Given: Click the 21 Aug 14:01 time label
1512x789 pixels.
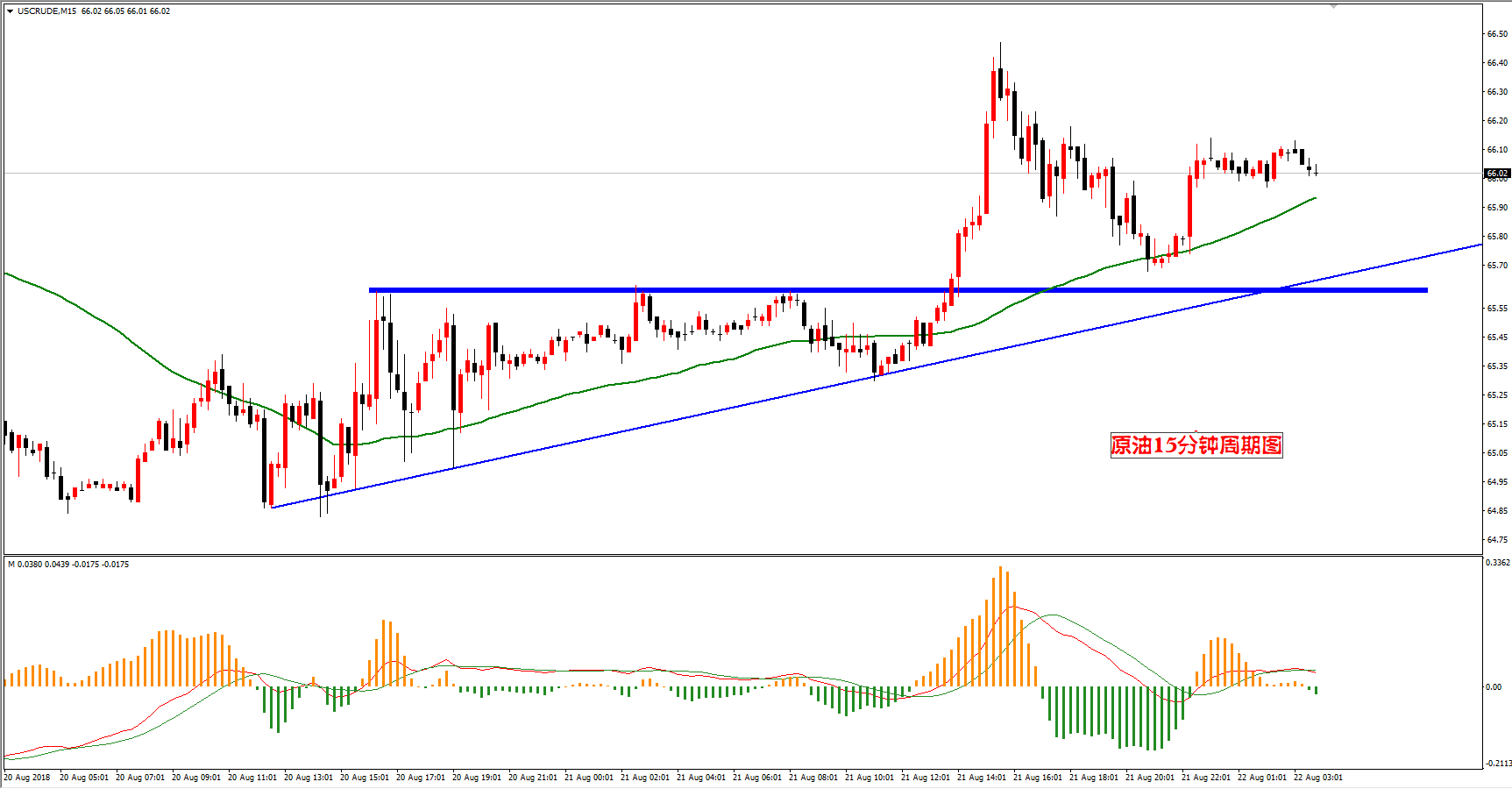Looking at the screenshot, I should (x=982, y=778).
